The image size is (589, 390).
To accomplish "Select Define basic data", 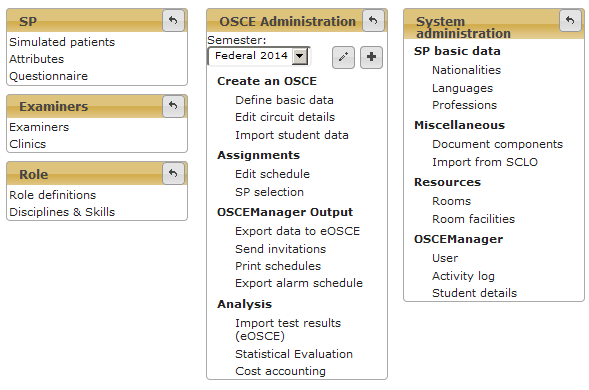I will [284, 100].
